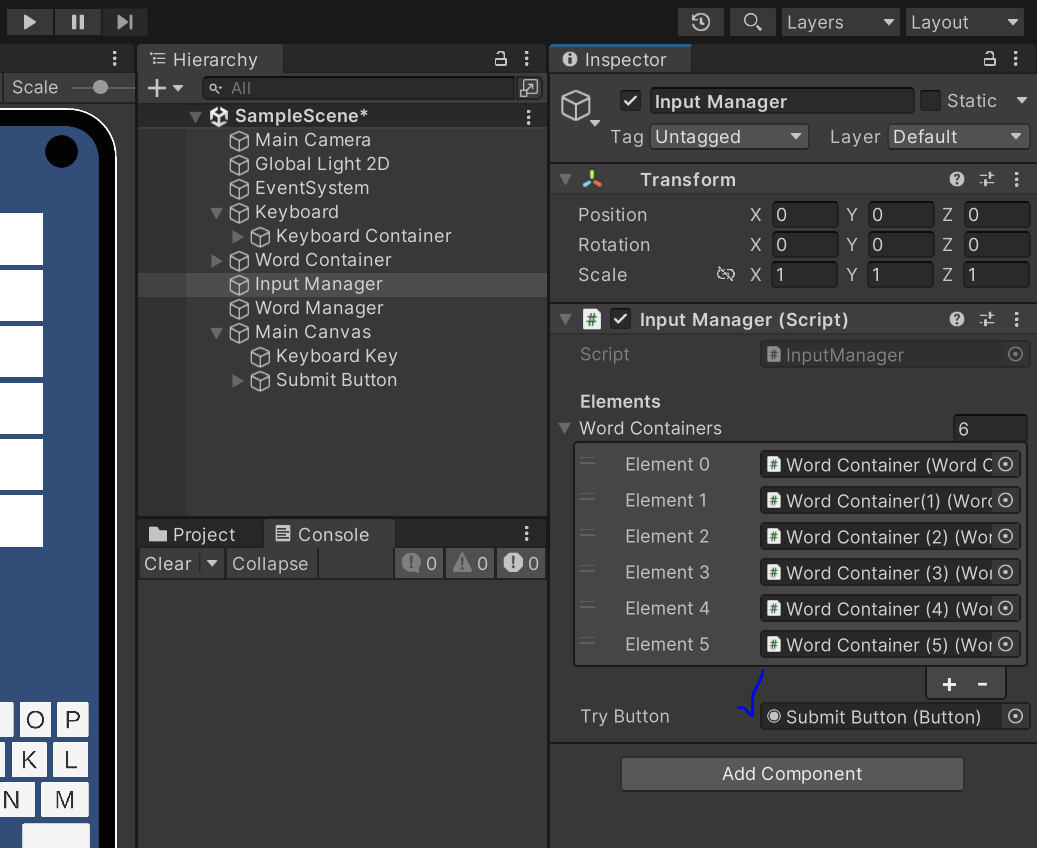The image size is (1037, 848).
Task: Collapse the SampleScene root foldout
Action: point(195,116)
